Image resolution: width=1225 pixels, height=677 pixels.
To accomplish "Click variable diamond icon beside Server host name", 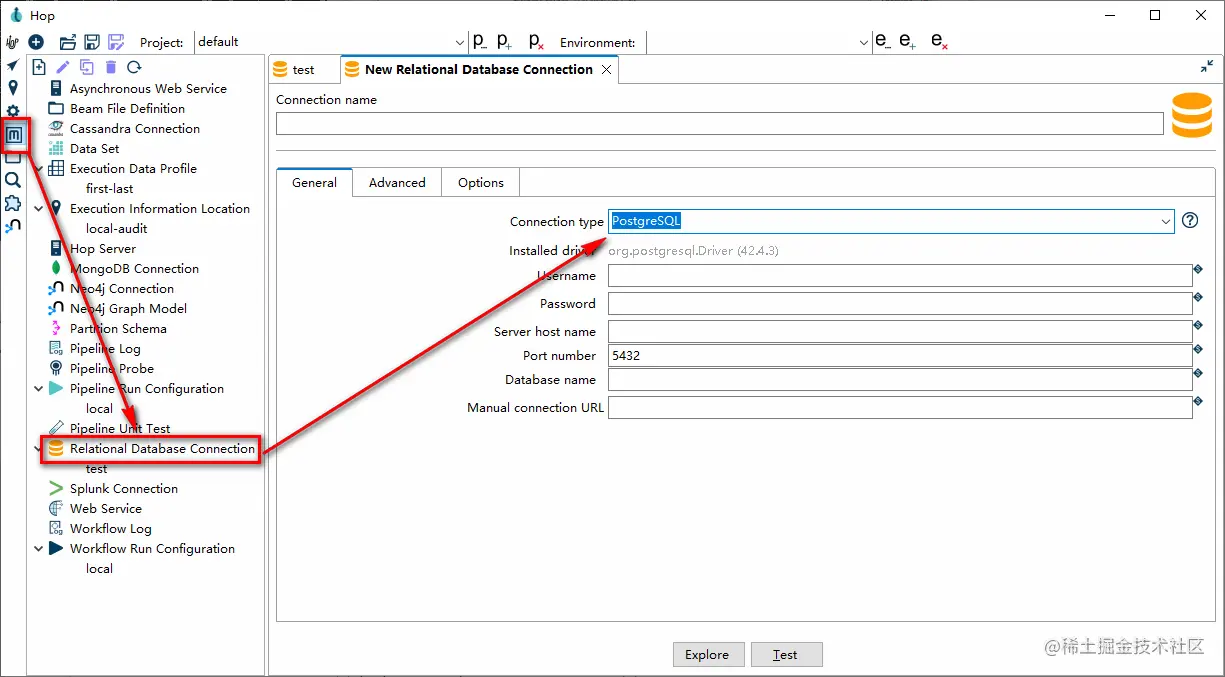I will coord(1197,325).
